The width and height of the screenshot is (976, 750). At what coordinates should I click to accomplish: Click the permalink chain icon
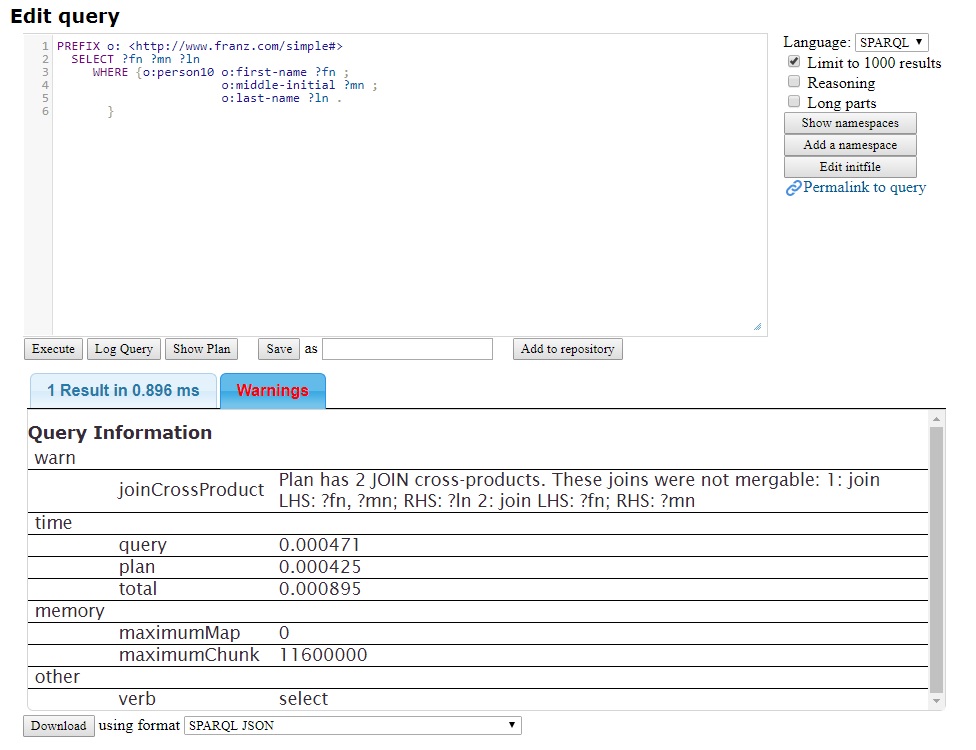[793, 188]
